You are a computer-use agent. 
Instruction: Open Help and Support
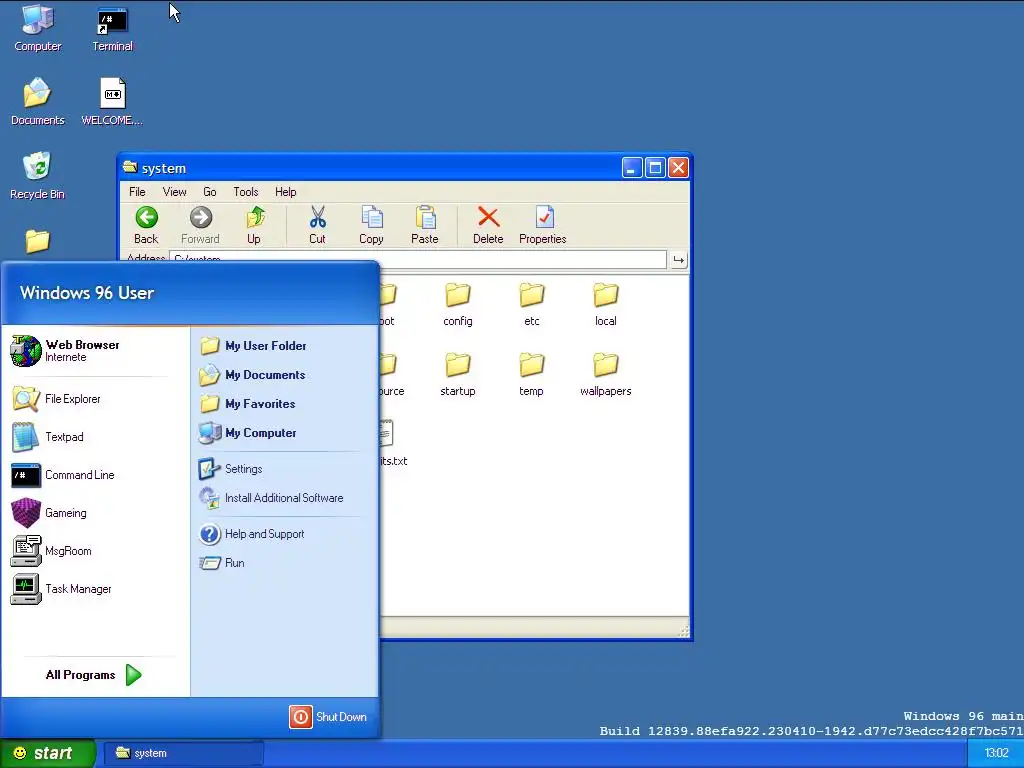pos(252,534)
